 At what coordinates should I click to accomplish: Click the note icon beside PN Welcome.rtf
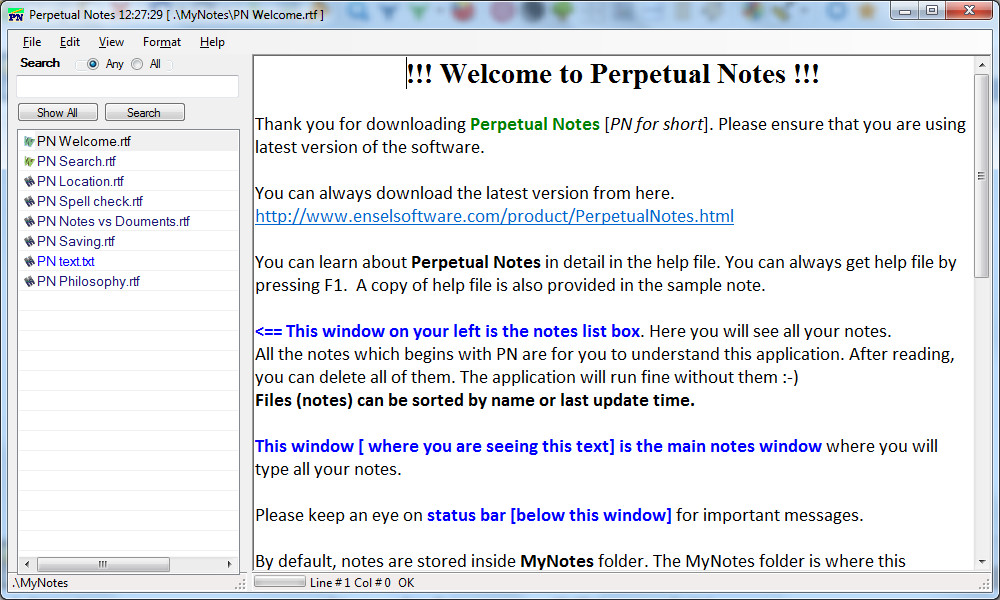29,142
